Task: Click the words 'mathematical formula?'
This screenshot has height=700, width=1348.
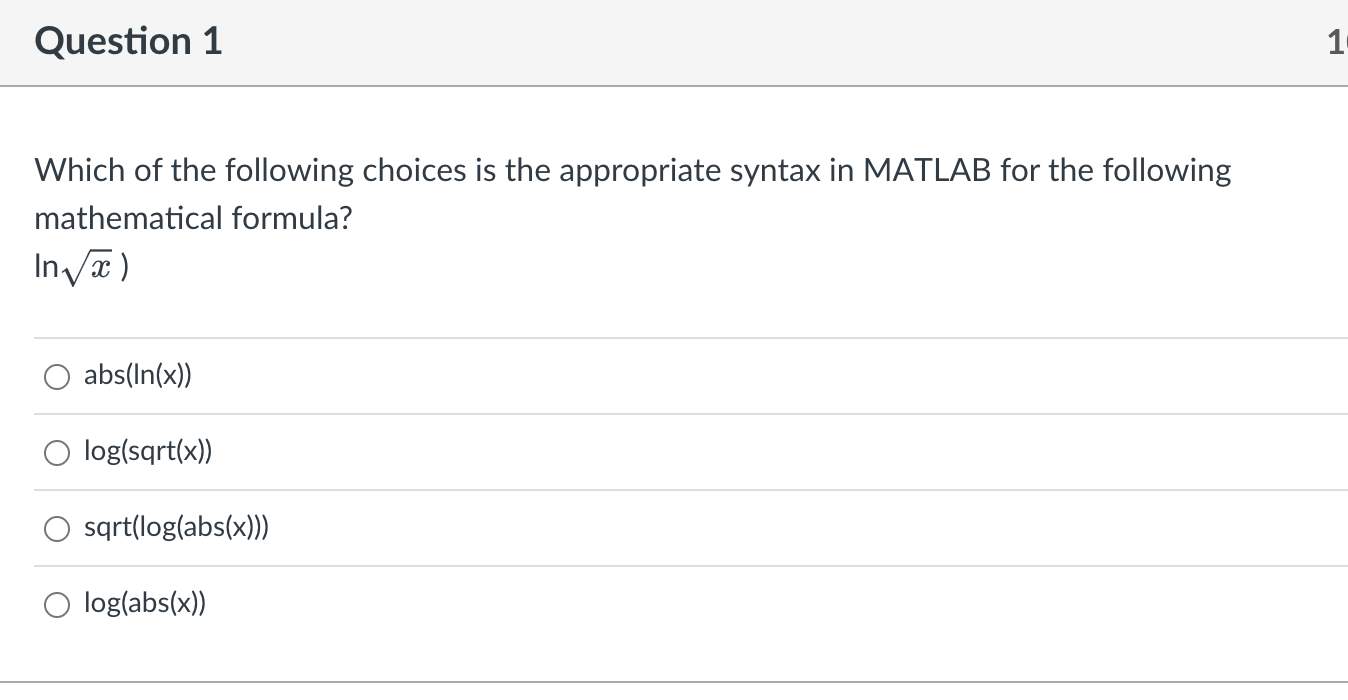Action: click(x=193, y=218)
